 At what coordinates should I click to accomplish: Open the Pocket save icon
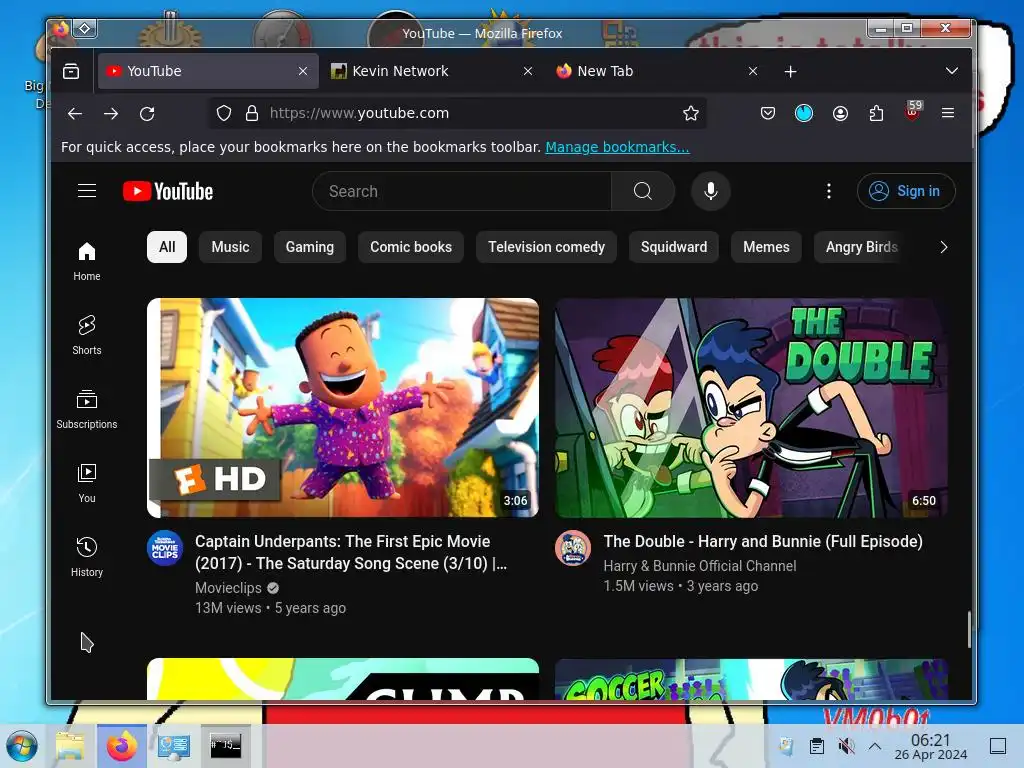[x=768, y=114]
